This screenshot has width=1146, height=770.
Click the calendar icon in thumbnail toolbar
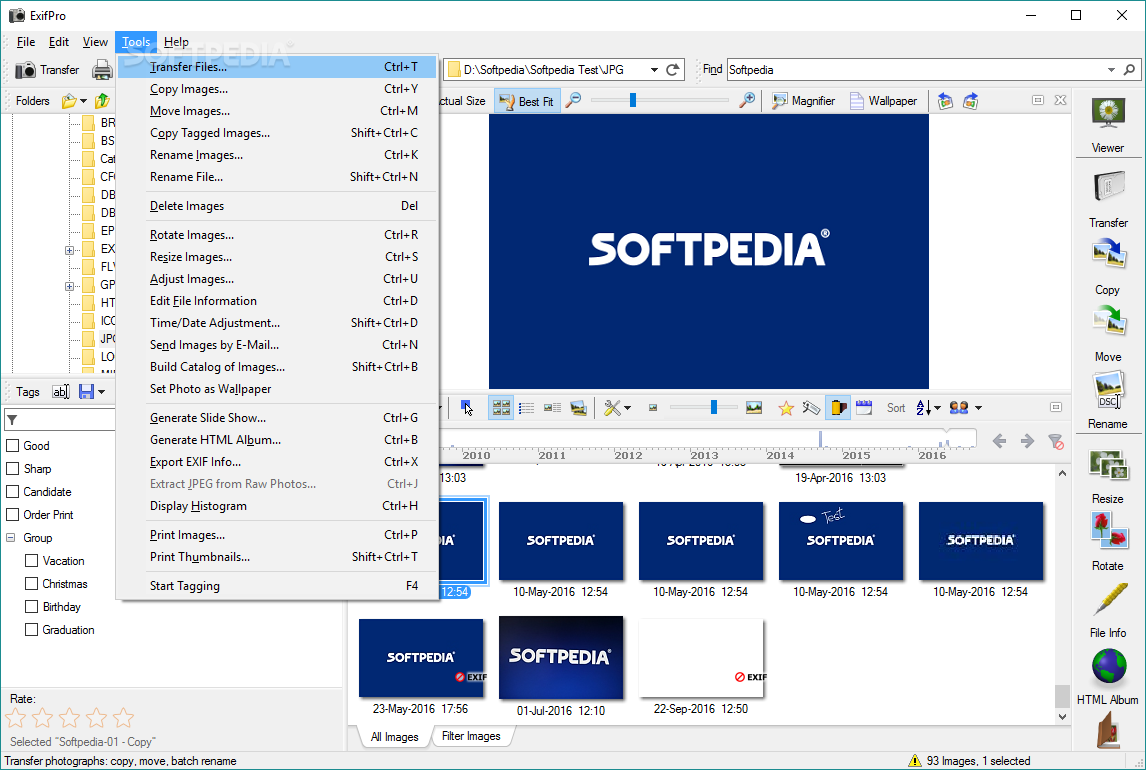[x=864, y=408]
